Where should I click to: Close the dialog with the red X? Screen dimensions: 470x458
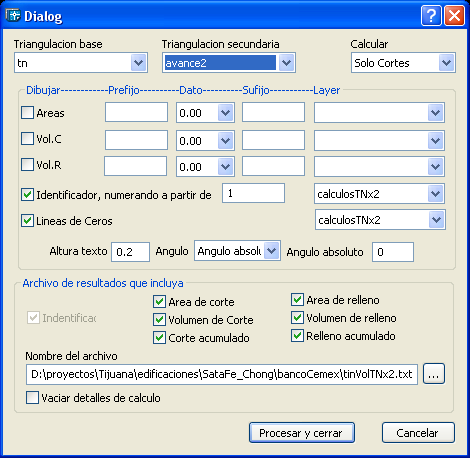[454, 15]
